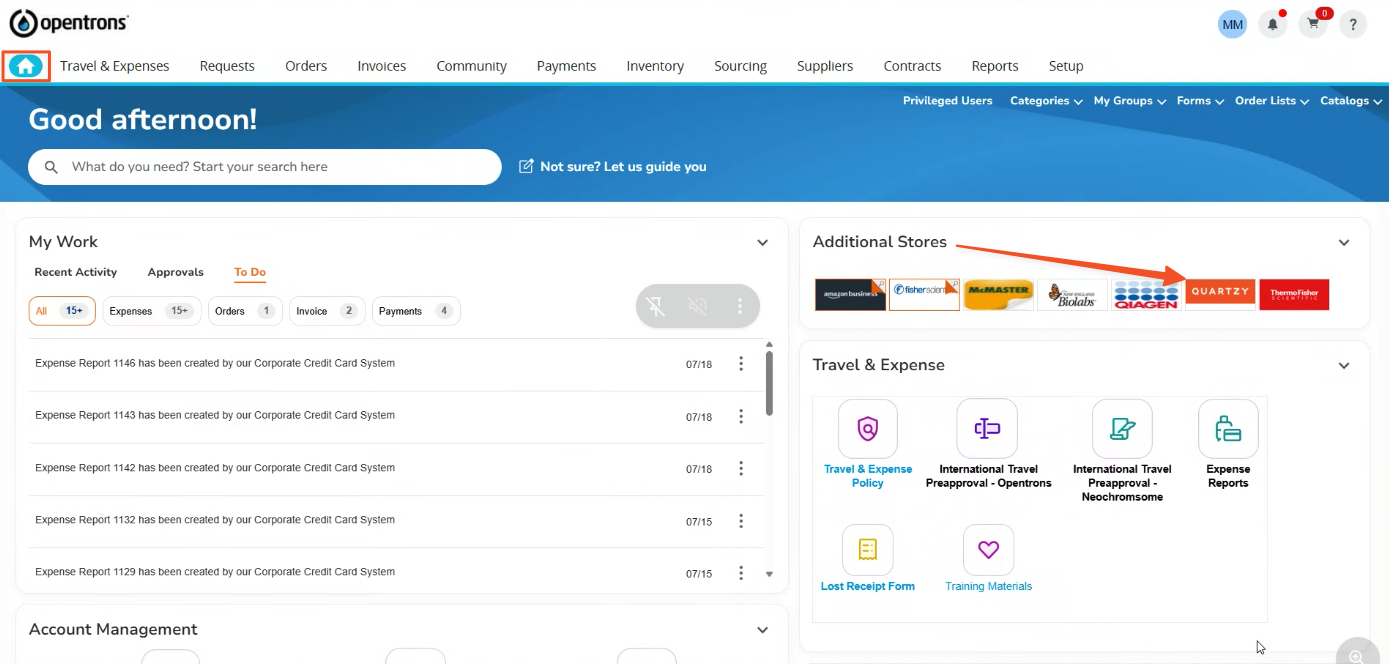Click International Travel Preapproval Neochromsome icon
This screenshot has width=1389, height=664.
pyautogui.click(x=1122, y=429)
